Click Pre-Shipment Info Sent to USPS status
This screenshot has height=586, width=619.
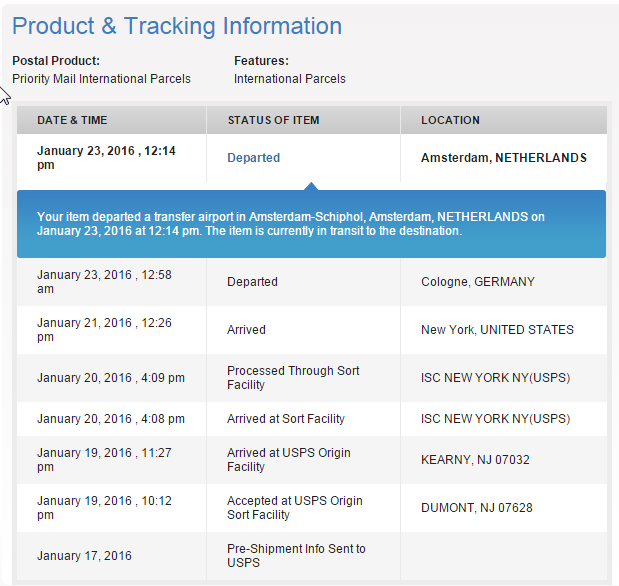pyautogui.click(x=296, y=556)
